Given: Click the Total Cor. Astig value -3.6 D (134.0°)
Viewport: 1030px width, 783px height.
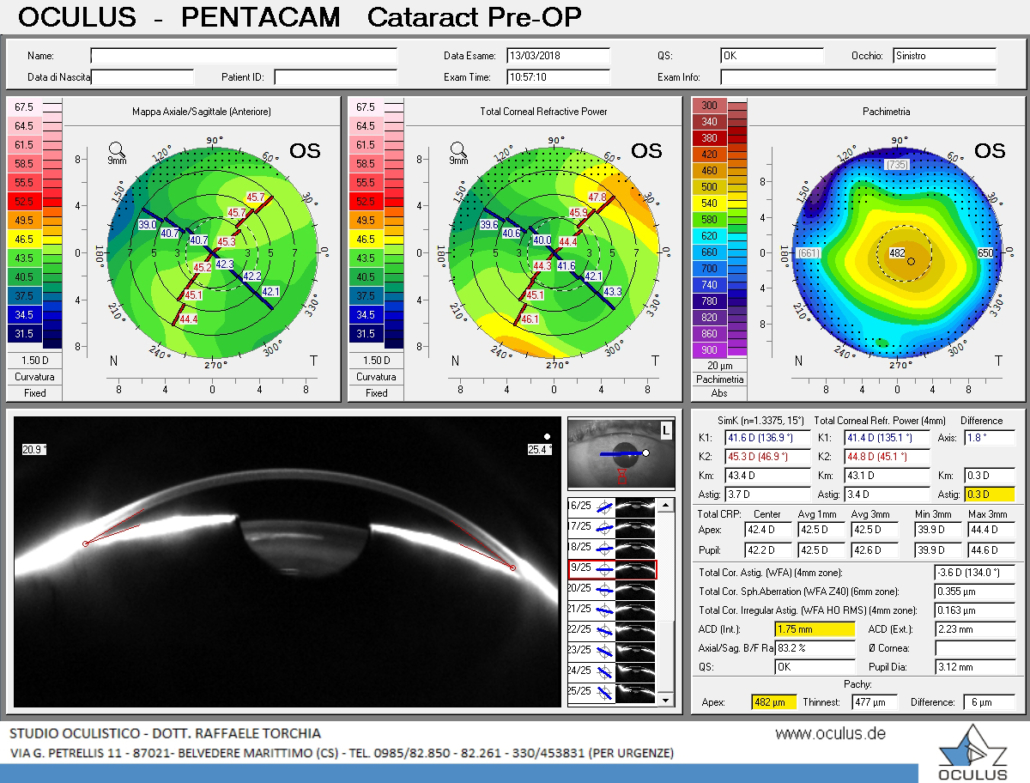Looking at the screenshot, I should pyautogui.click(x=975, y=573).
